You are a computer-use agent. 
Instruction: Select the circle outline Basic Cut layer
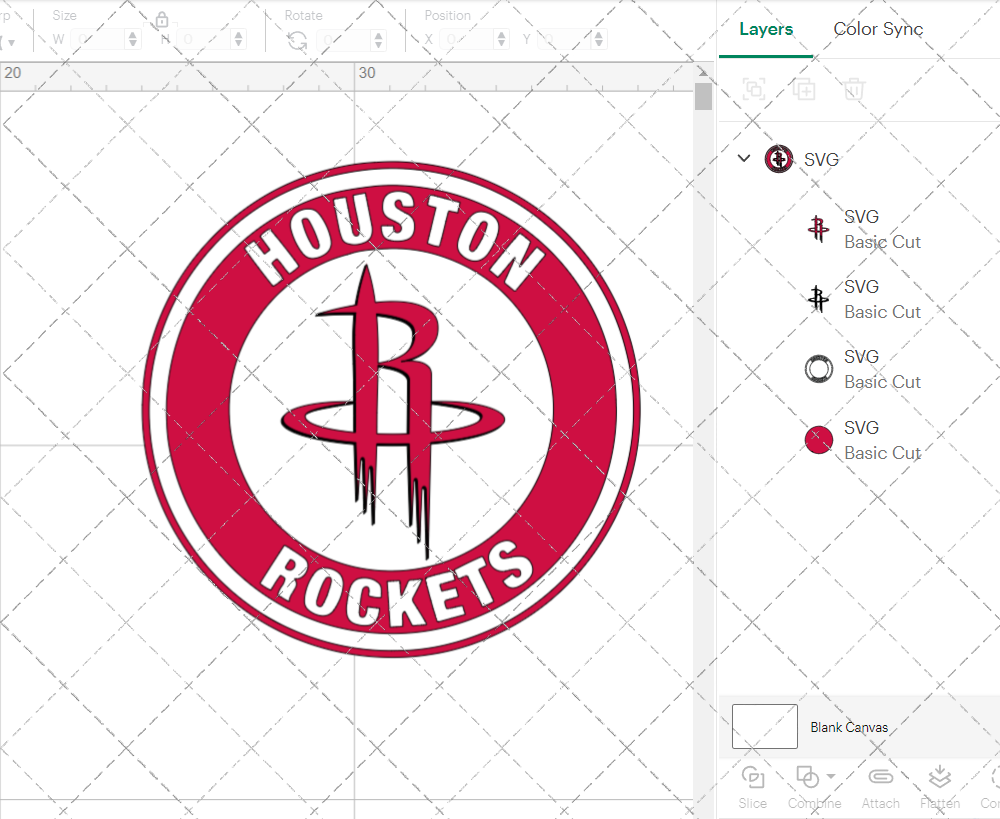point(818,369)
